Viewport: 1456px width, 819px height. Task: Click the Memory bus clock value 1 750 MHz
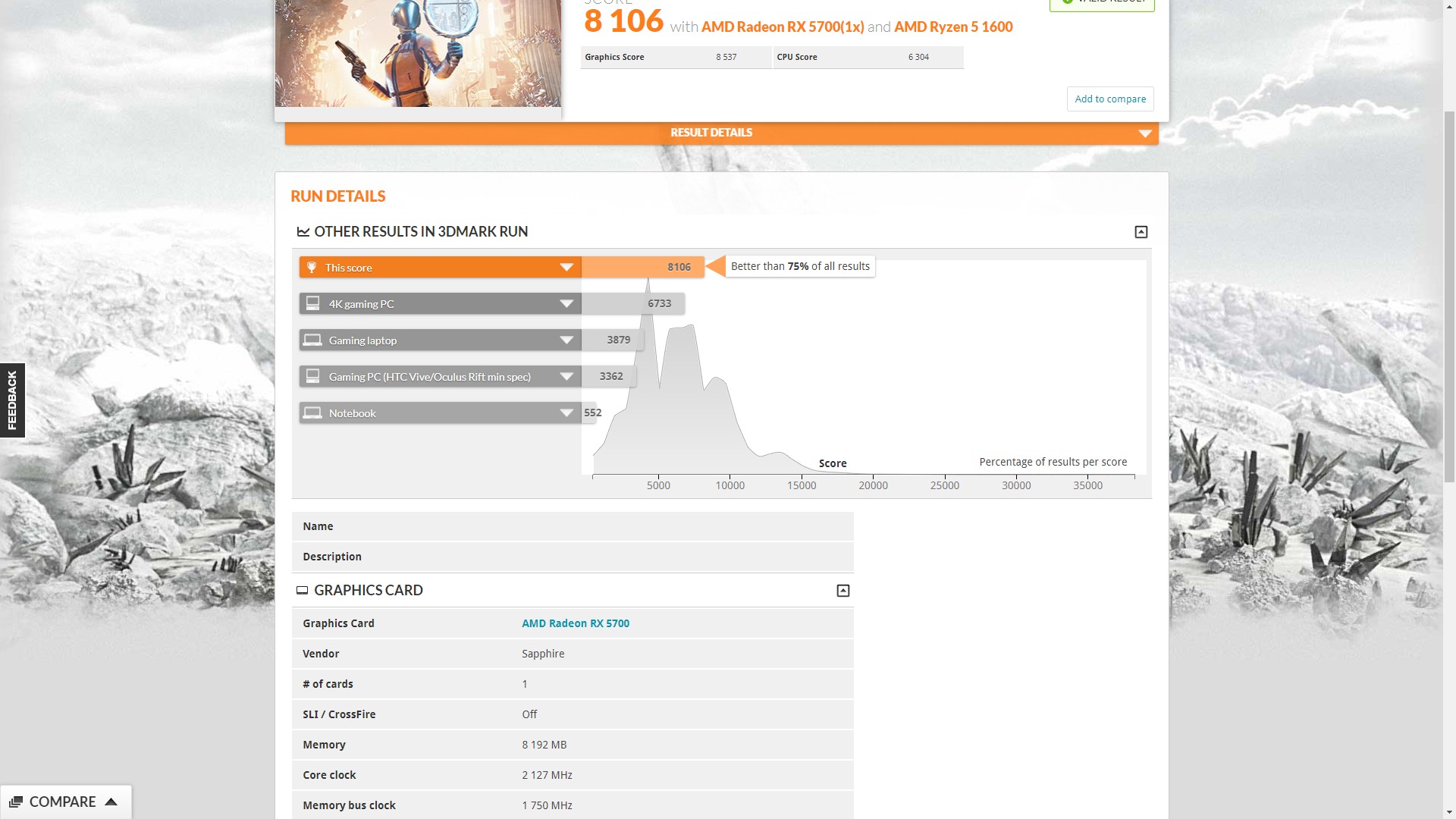click(x=547, y=805)
